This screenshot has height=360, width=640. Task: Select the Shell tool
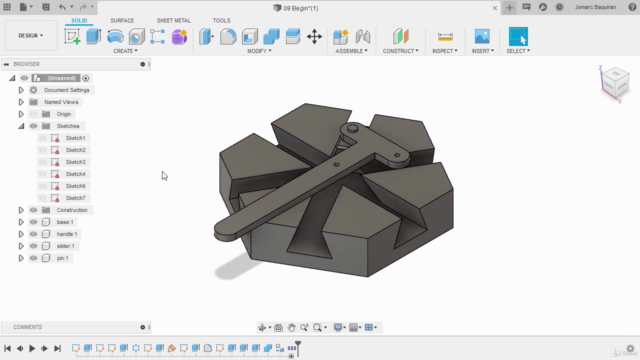[250, 37]
